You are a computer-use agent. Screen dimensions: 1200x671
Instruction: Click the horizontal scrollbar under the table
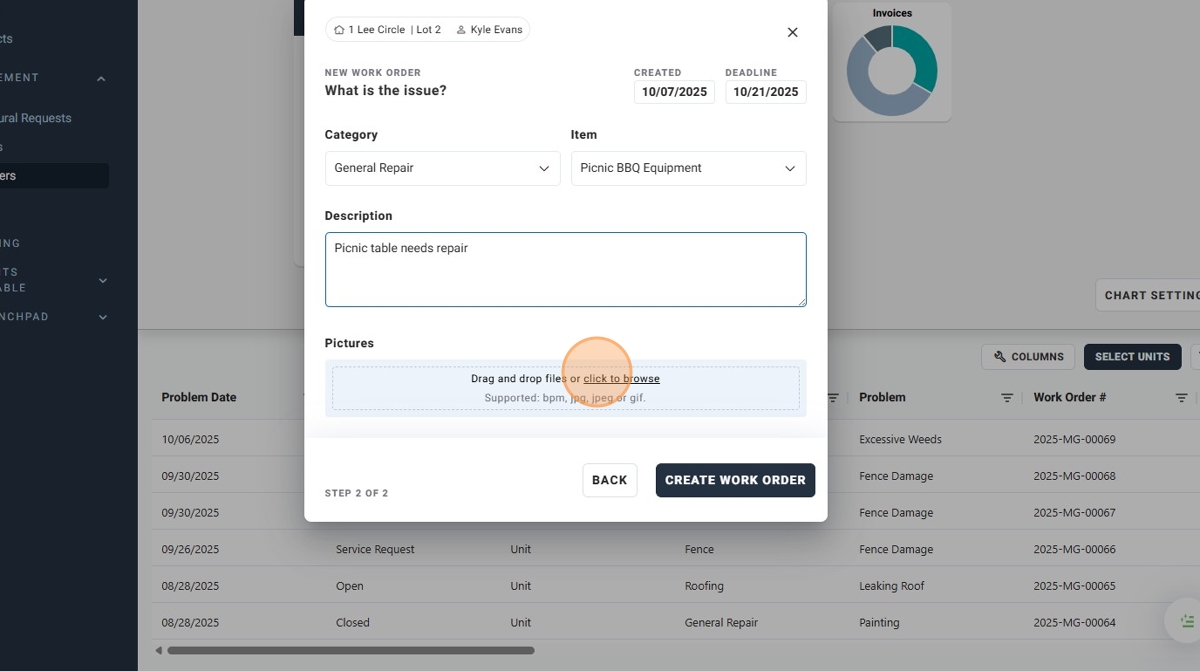click(351, 650)
